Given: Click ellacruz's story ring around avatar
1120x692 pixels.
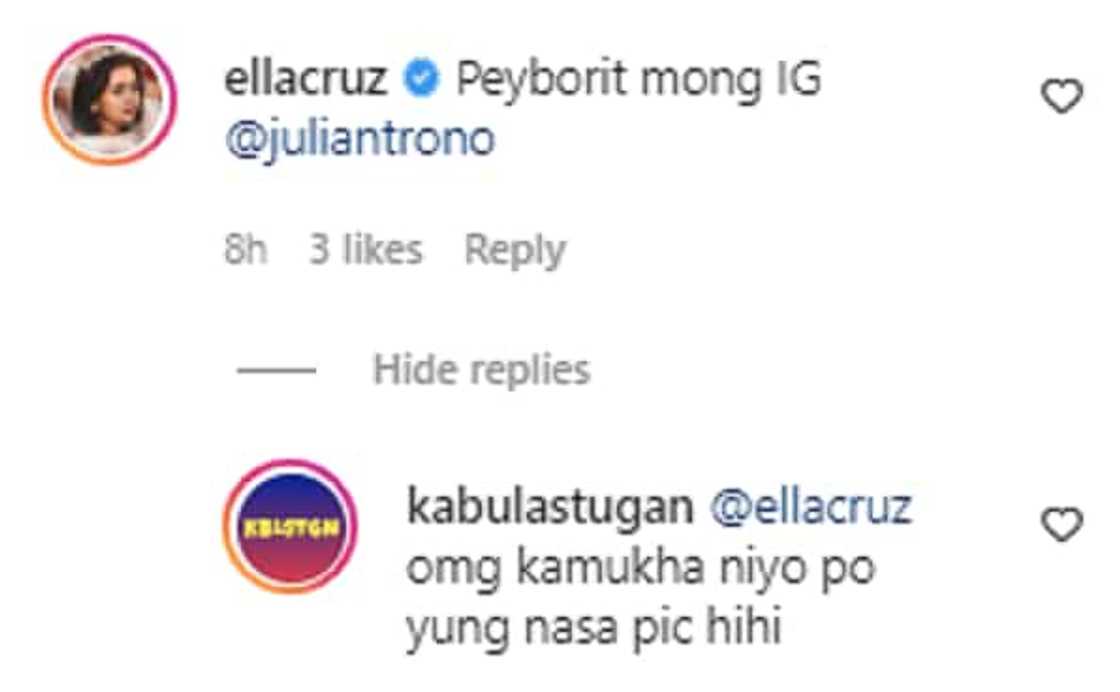Looking at the screenshot, I should pos(109,99).
